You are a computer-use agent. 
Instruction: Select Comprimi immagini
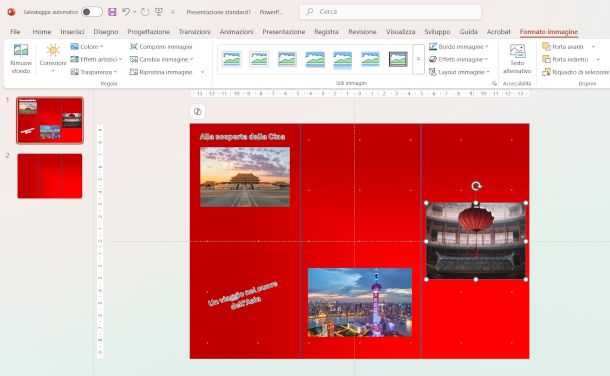click(161, 47)
